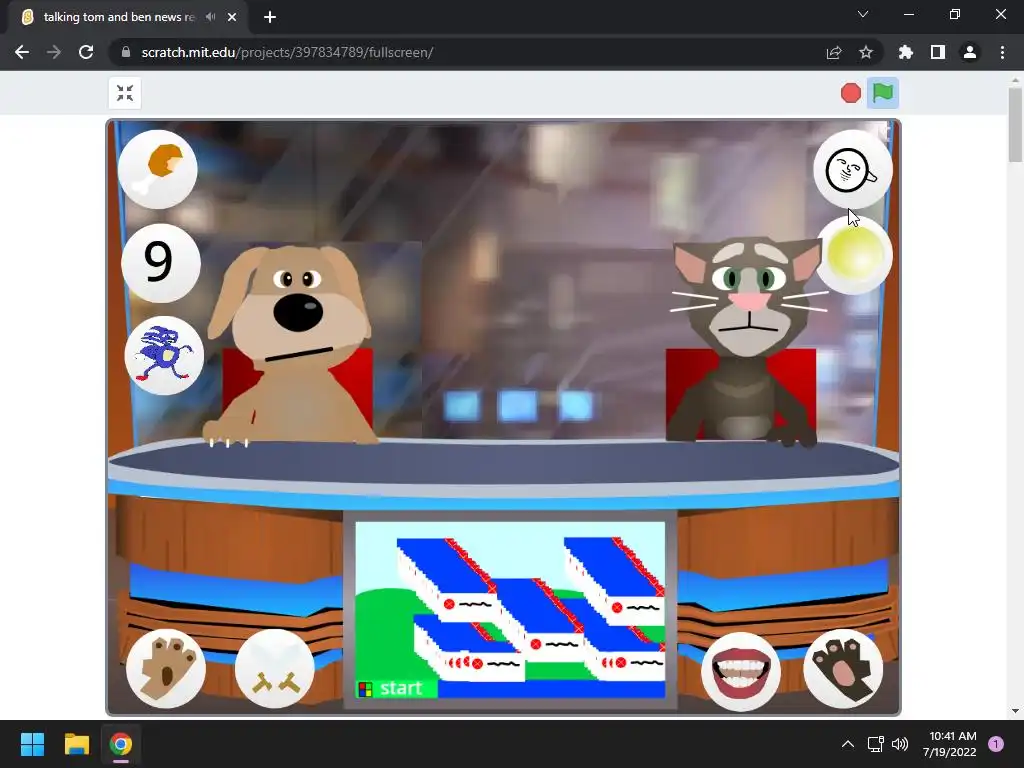Screen dimensions: 1024x768
Task: View site info via the lock icon
Action: coord(126,52)
